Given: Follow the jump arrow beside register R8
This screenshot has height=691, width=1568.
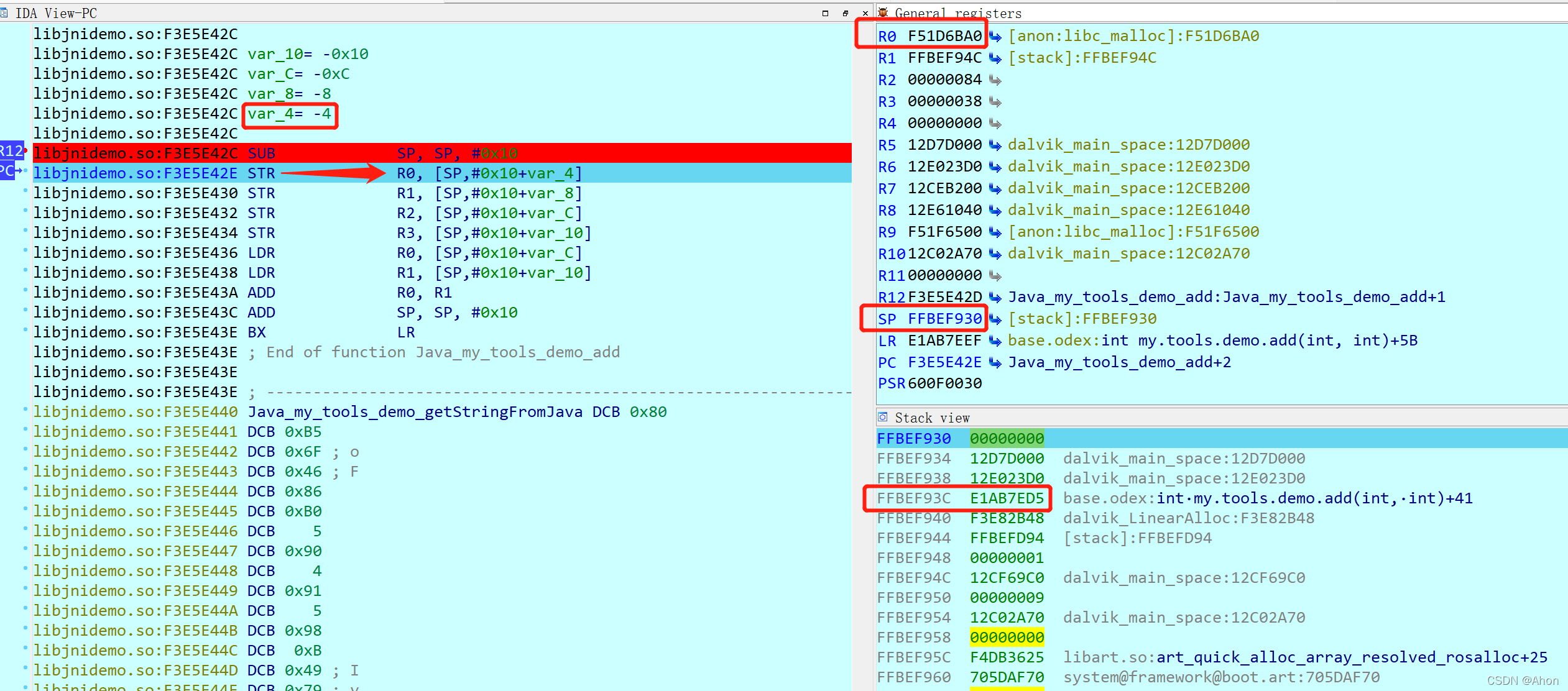Looking at the screenshot, I should point(995,210).
